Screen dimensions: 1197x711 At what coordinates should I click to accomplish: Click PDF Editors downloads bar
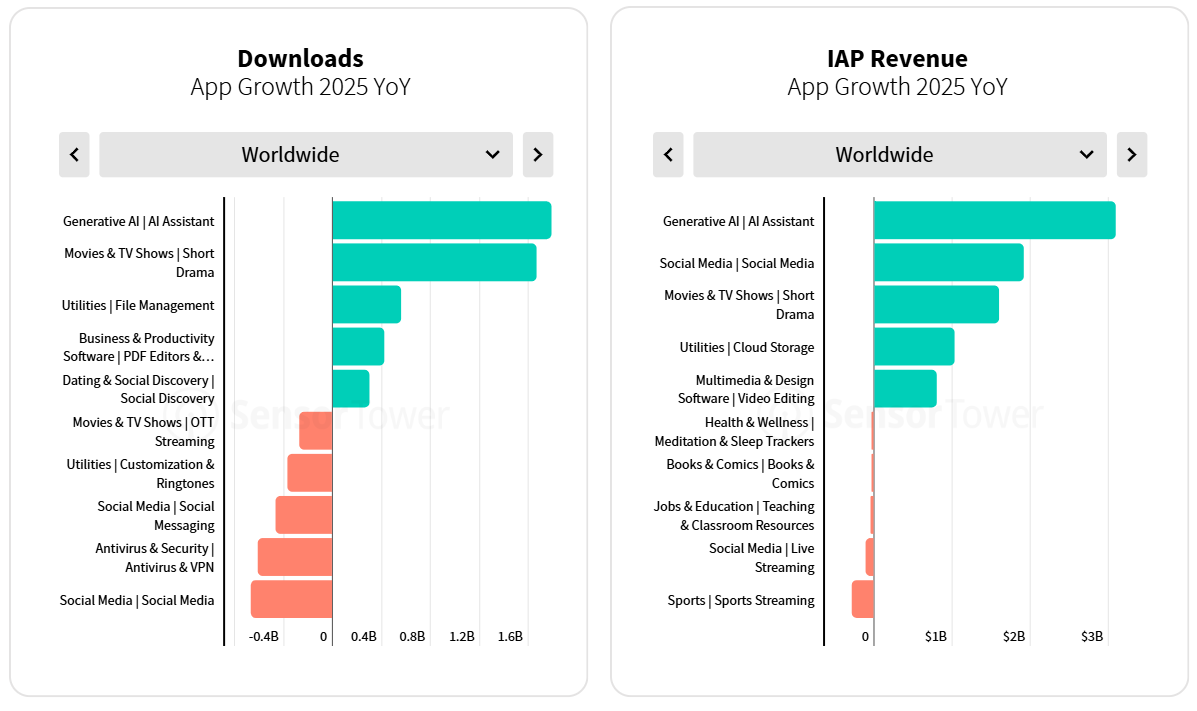click(358, 347)
